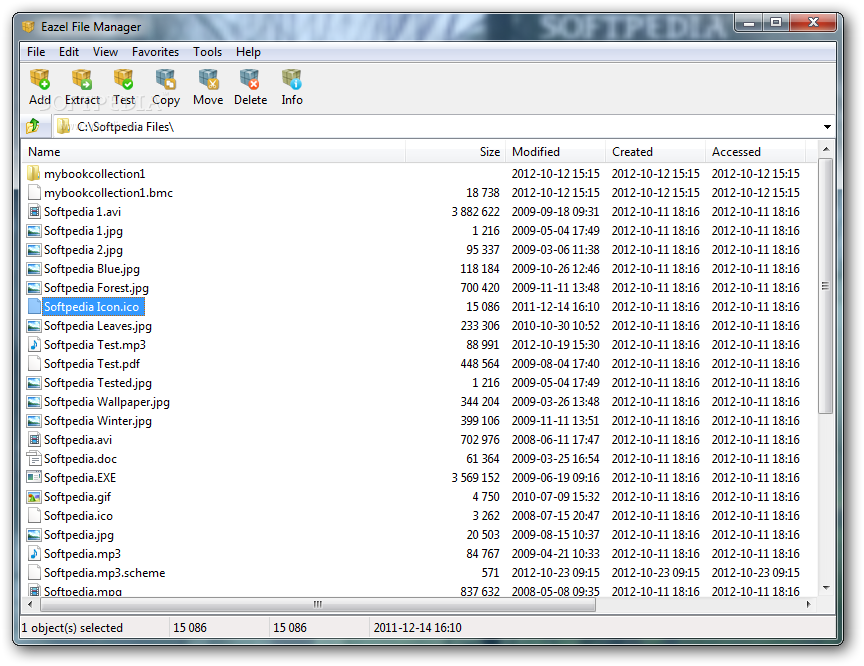
Task: Click the vertical scrollbar down arrow
Action: pyautogui.click(x=825, y=588)
